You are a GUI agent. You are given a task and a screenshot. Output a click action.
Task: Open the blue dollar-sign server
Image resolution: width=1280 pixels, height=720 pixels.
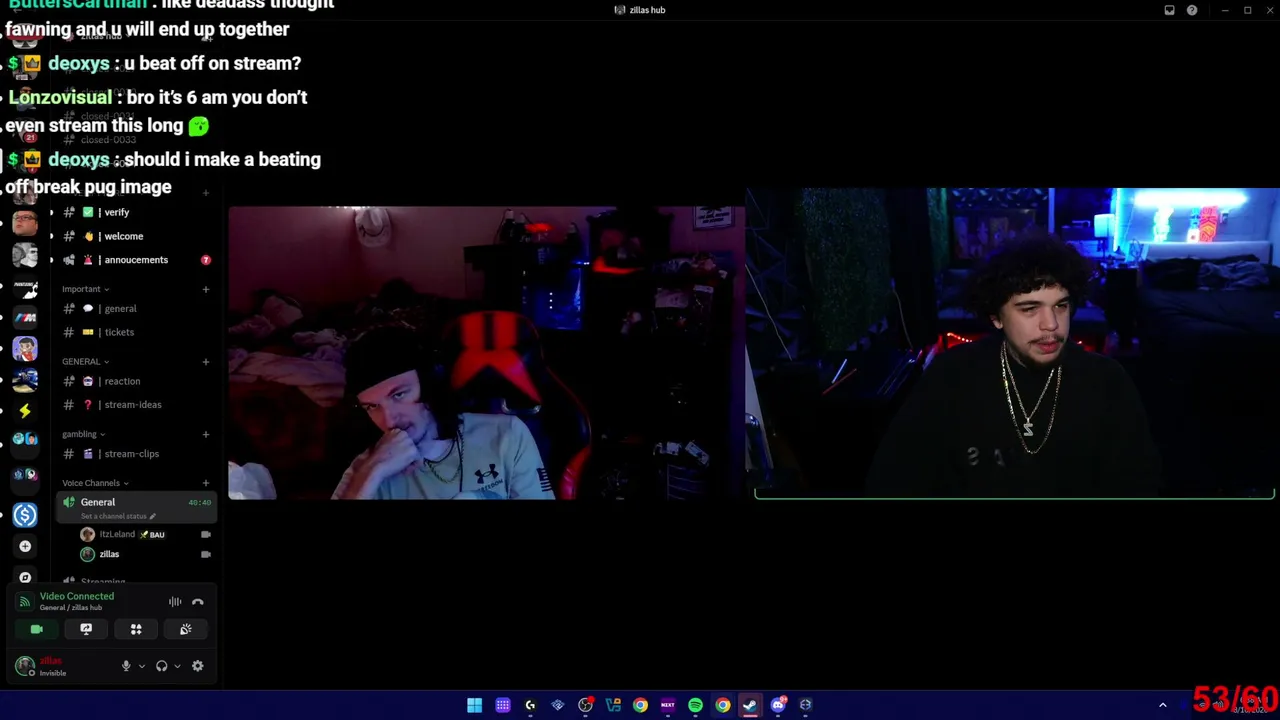tap(25, 515)
